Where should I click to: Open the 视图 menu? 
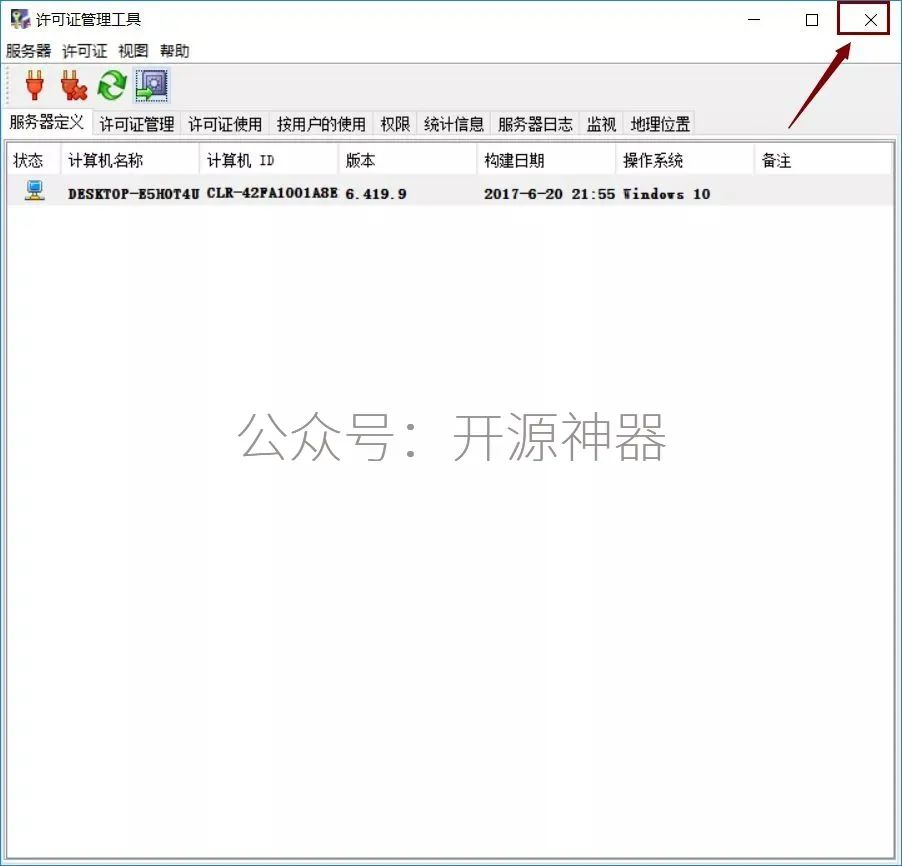tap(132, 51)
